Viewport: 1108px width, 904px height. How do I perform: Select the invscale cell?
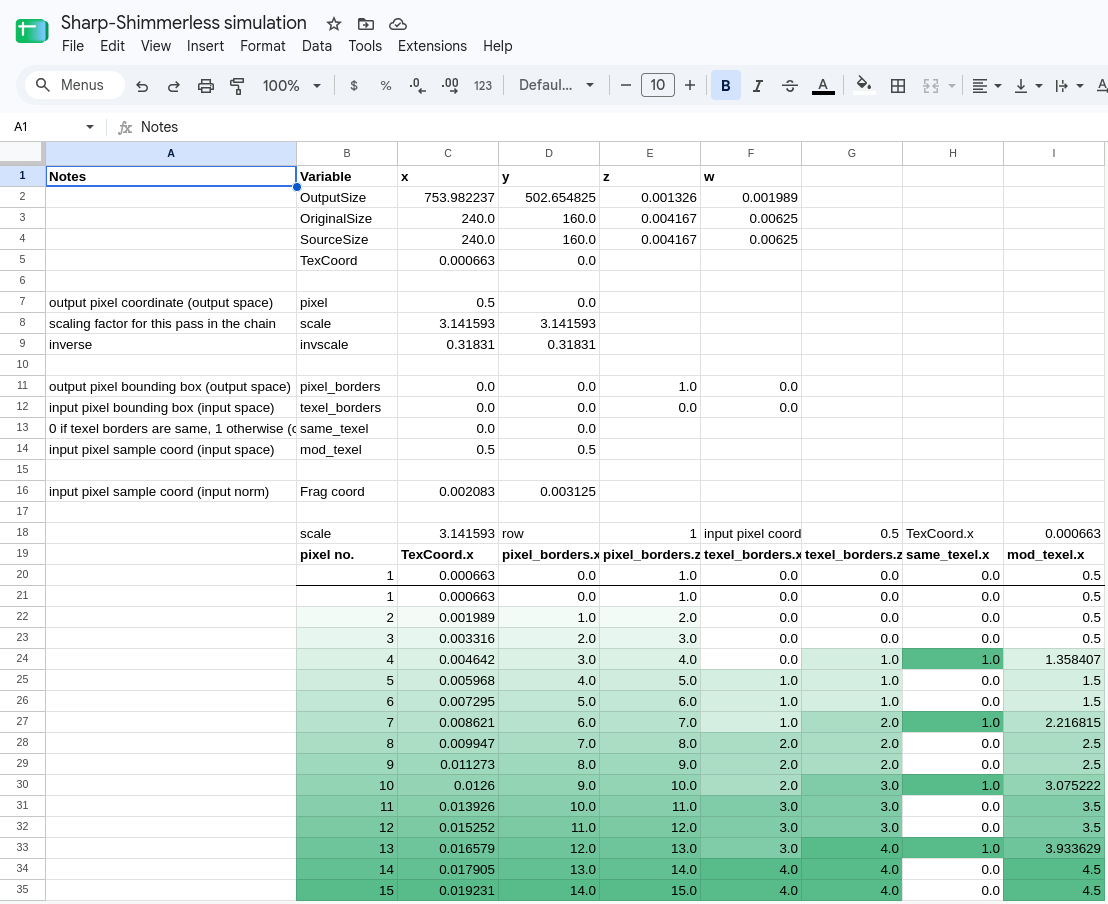pyautogui.click(x=346, y=344)
